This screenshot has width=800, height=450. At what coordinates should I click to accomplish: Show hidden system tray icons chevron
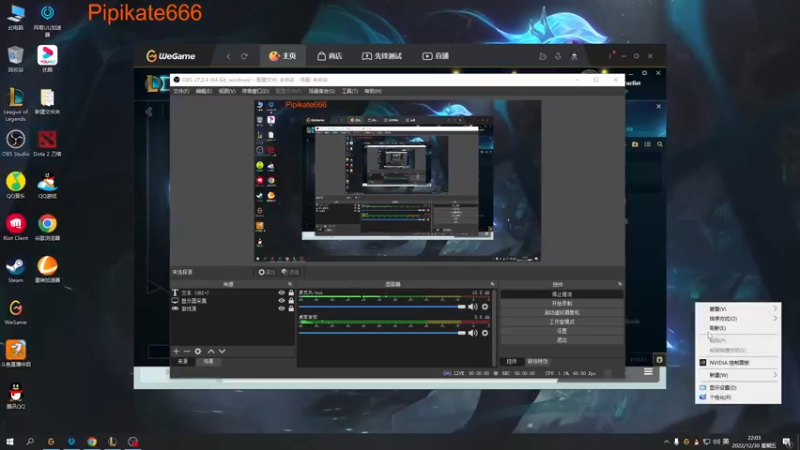666,442
